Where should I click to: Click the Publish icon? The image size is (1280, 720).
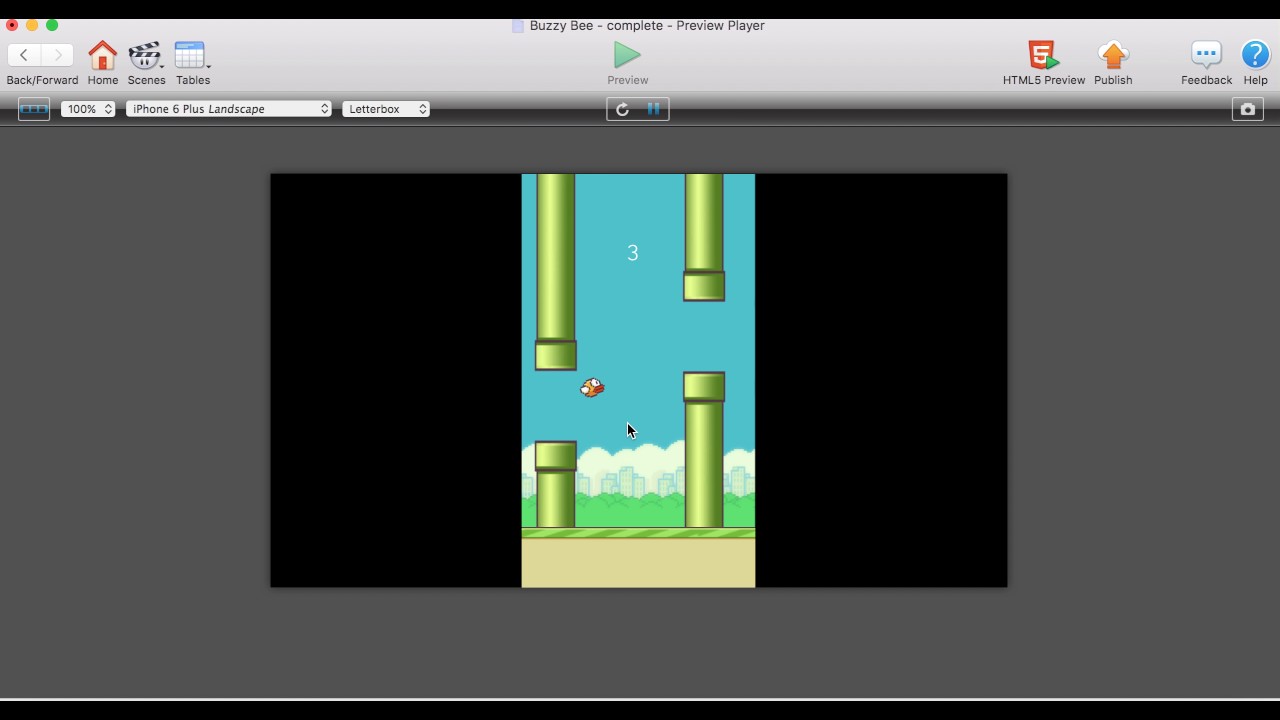1113,55
